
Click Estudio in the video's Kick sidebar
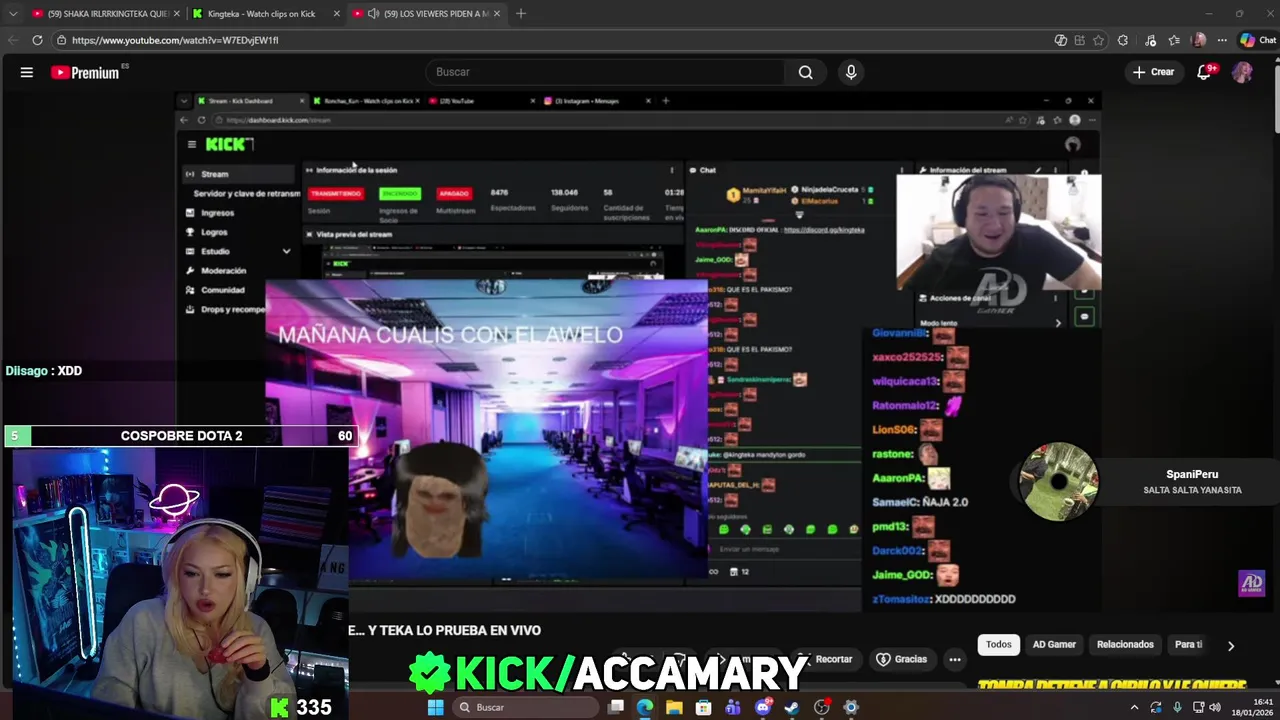click(x=215, y=251)
